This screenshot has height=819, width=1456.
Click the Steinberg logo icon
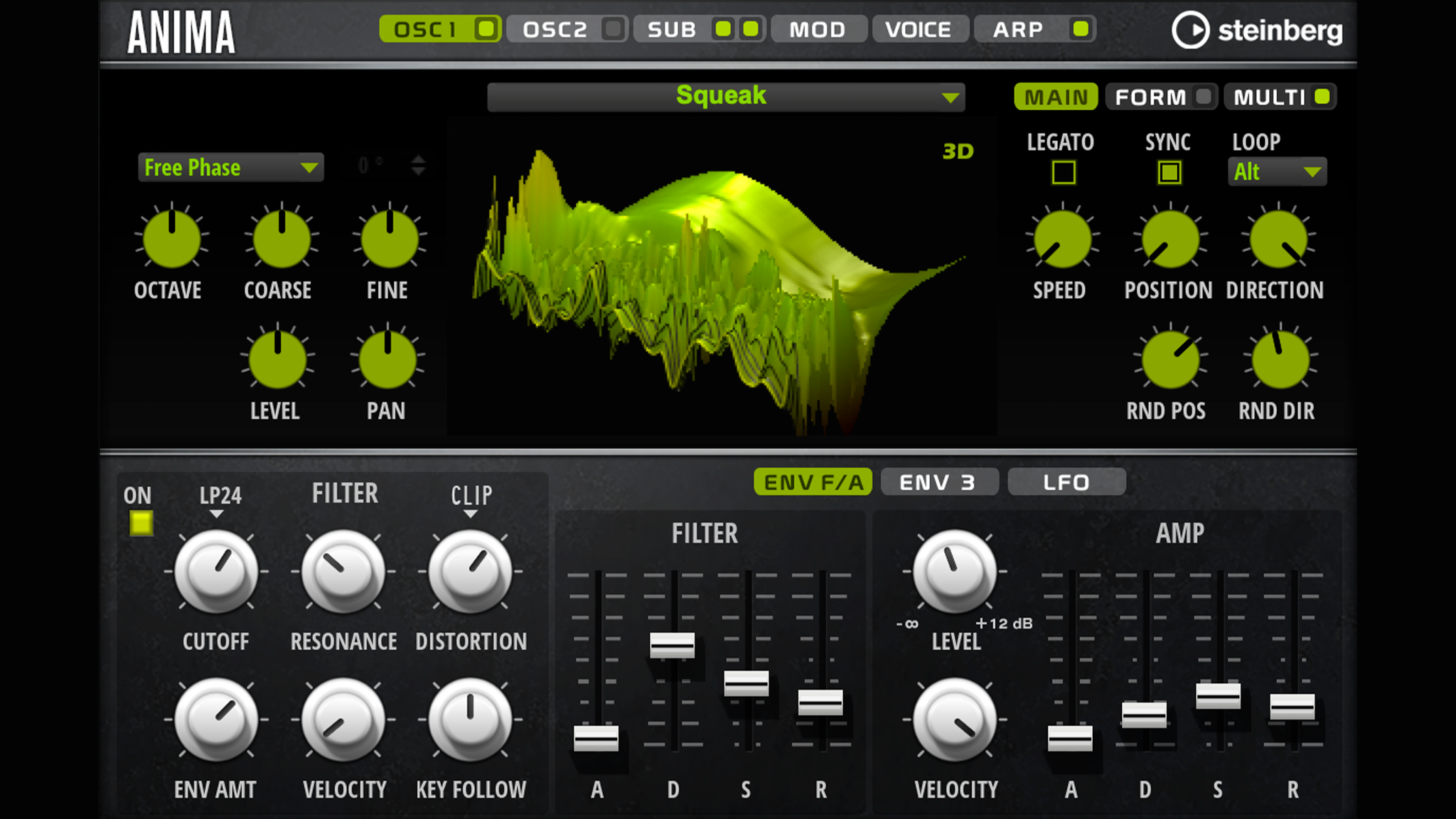(x=1190, y=31)
